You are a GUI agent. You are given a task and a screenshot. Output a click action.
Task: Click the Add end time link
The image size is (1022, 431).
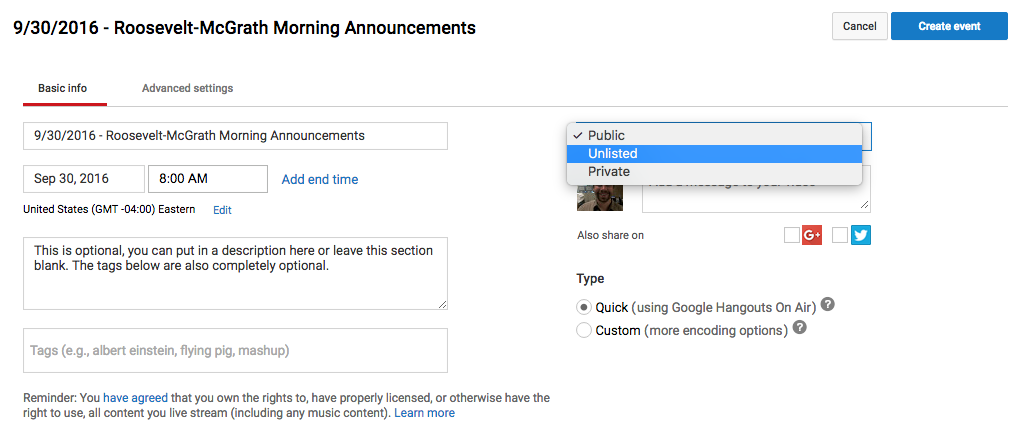pyautogui.click(x=320, y=180)
